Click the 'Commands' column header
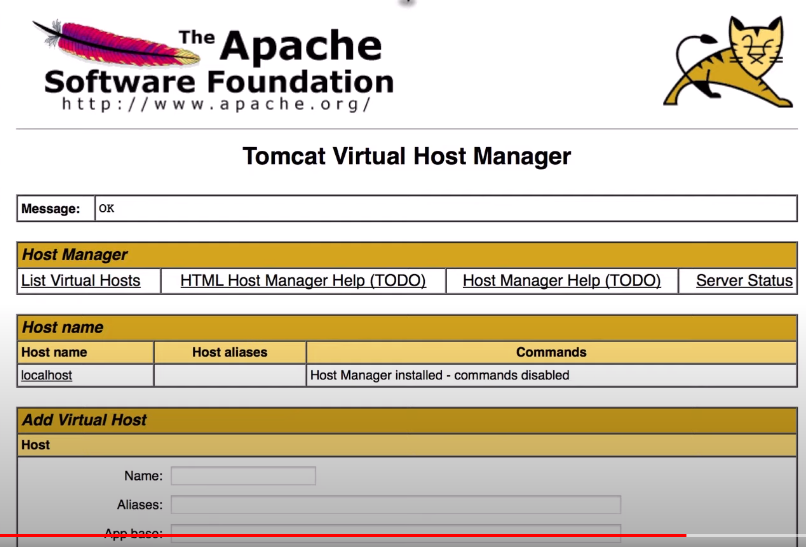 pos(551,352)
